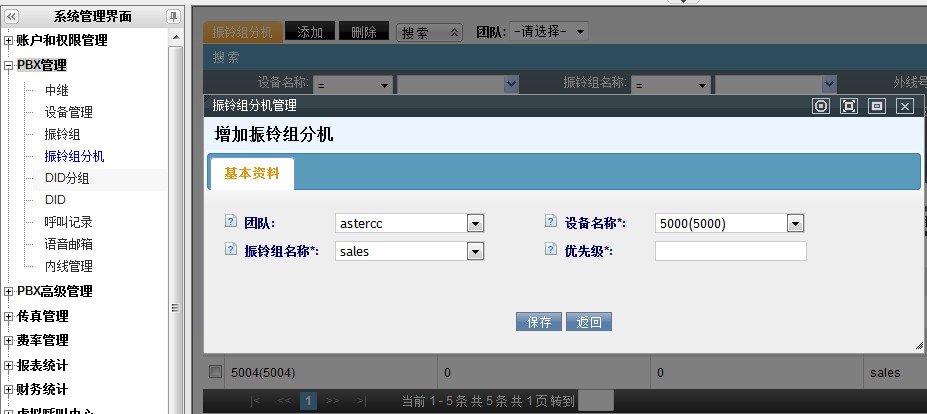Collapse the PBX管理 tree node
927x414 pixels.
(9, 66)
